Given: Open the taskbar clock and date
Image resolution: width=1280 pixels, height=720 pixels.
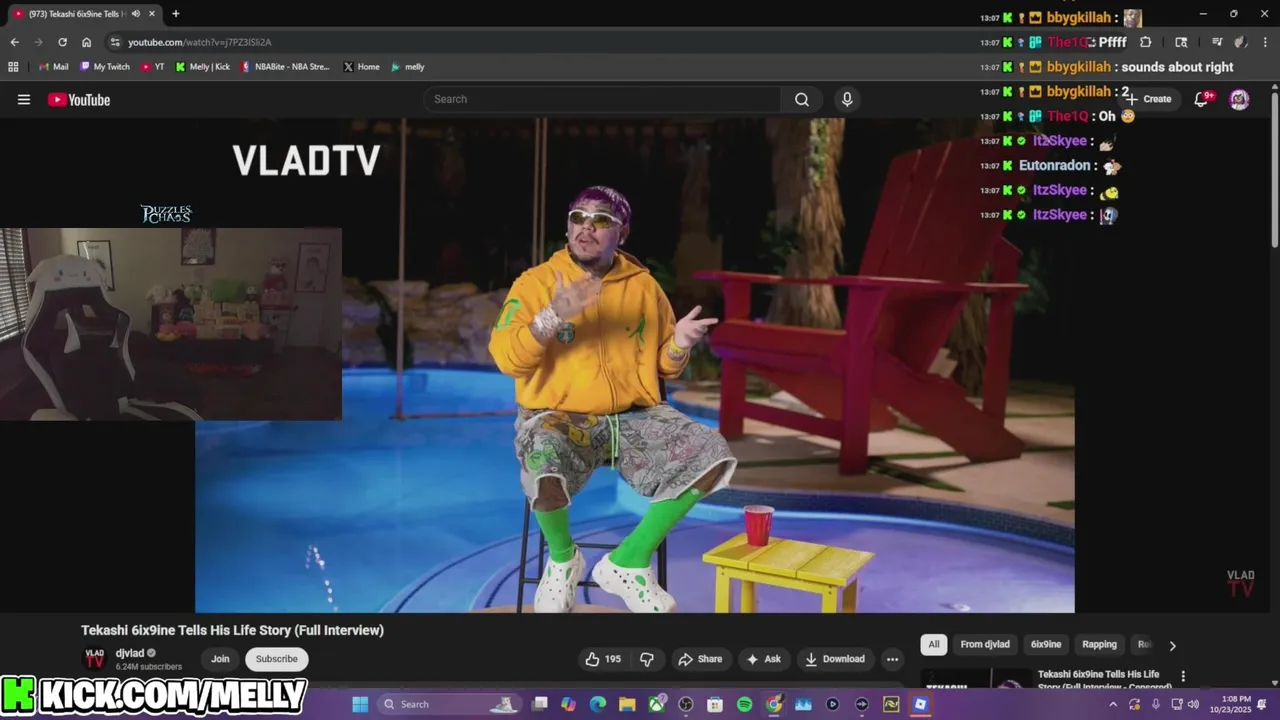Looking at the screenshot, I should tap(1229, 704).
